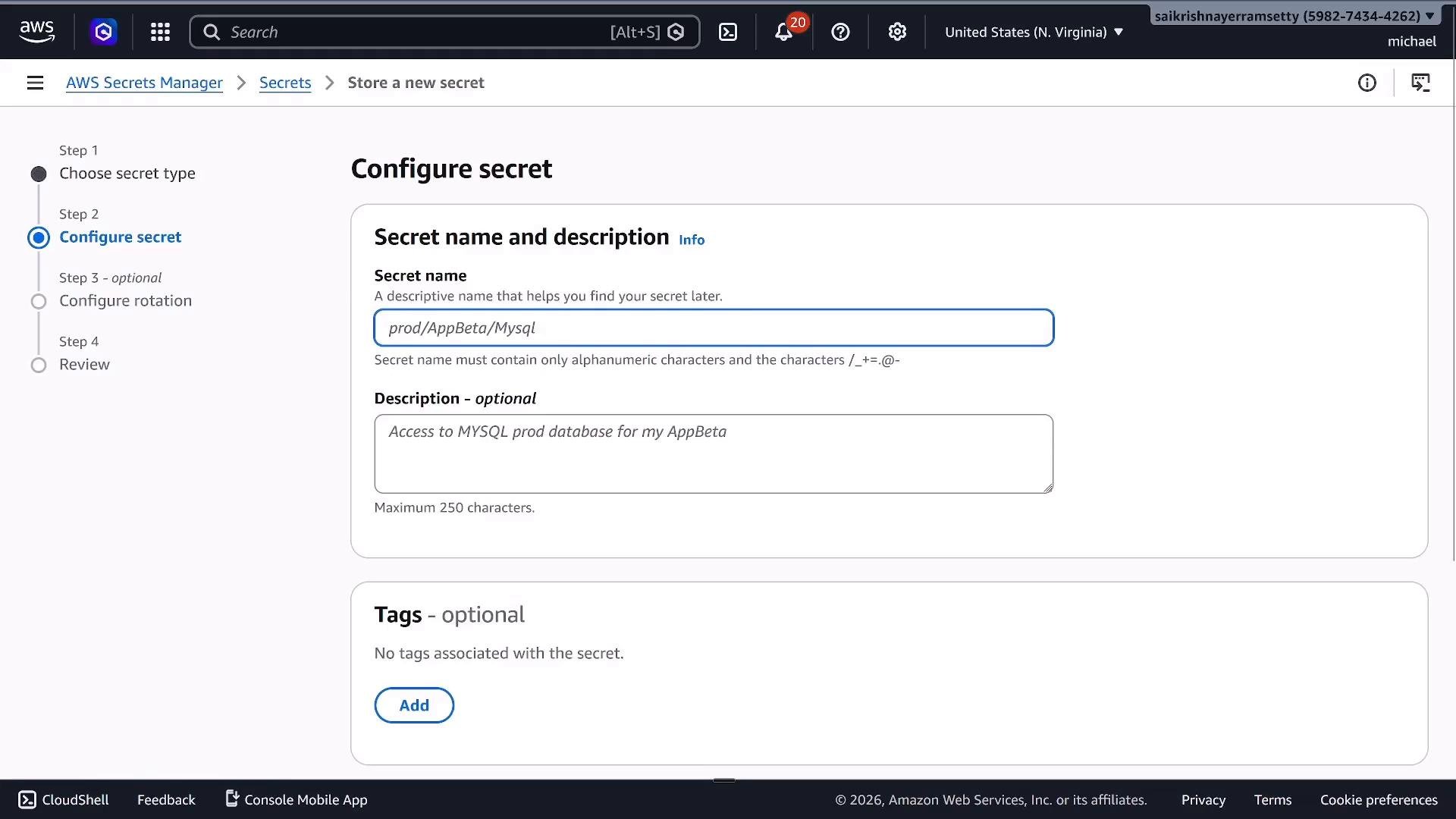Click the Description textarea resize handle

pos(1047,488)
